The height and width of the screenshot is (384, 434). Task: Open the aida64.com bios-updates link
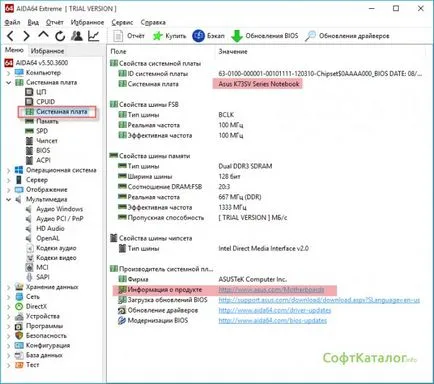point(273,321)
